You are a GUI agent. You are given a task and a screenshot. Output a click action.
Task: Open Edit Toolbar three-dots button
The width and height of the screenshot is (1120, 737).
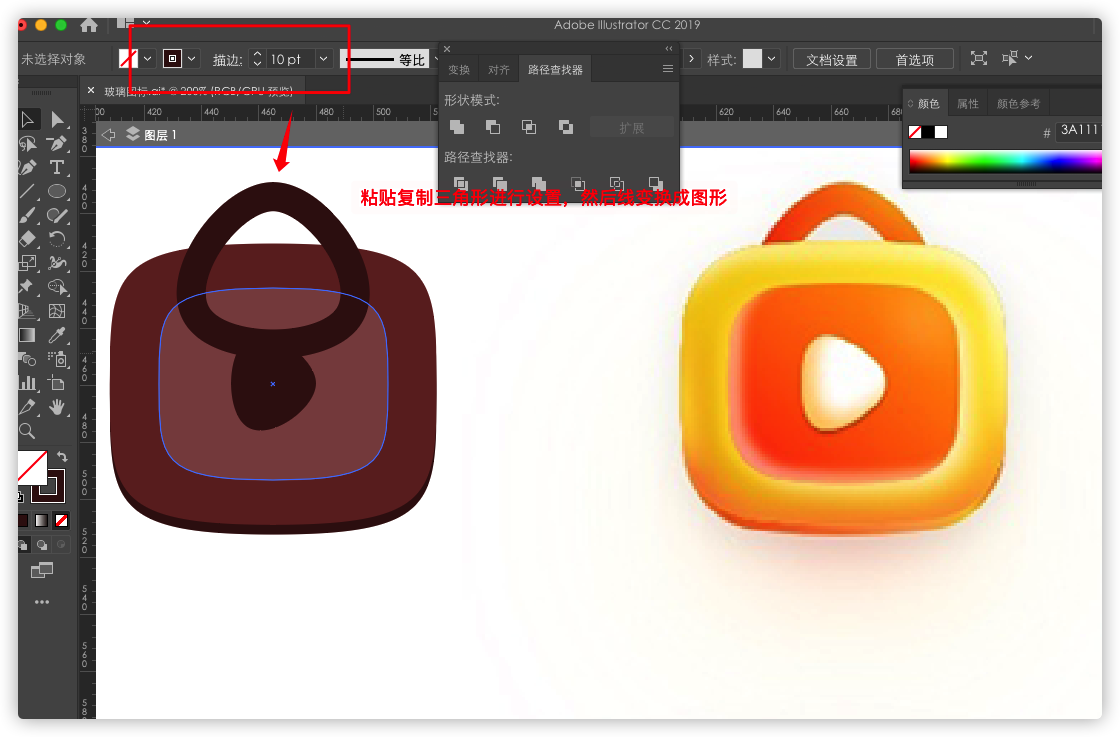tap(42, 602)
